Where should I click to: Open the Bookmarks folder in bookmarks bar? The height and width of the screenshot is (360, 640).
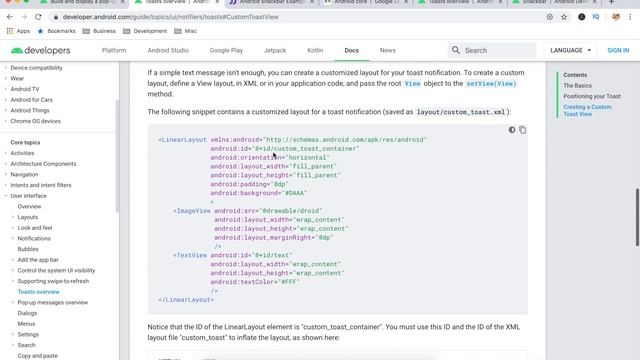click(x=56, y=31)
